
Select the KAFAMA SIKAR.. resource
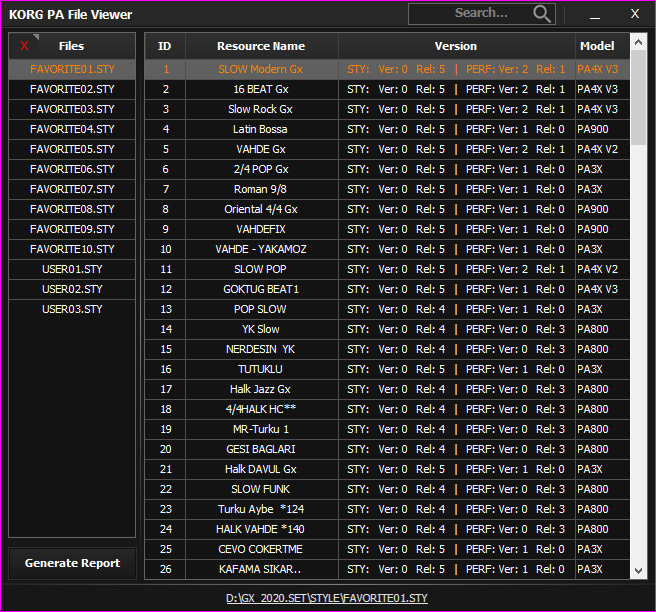[261, 569]
